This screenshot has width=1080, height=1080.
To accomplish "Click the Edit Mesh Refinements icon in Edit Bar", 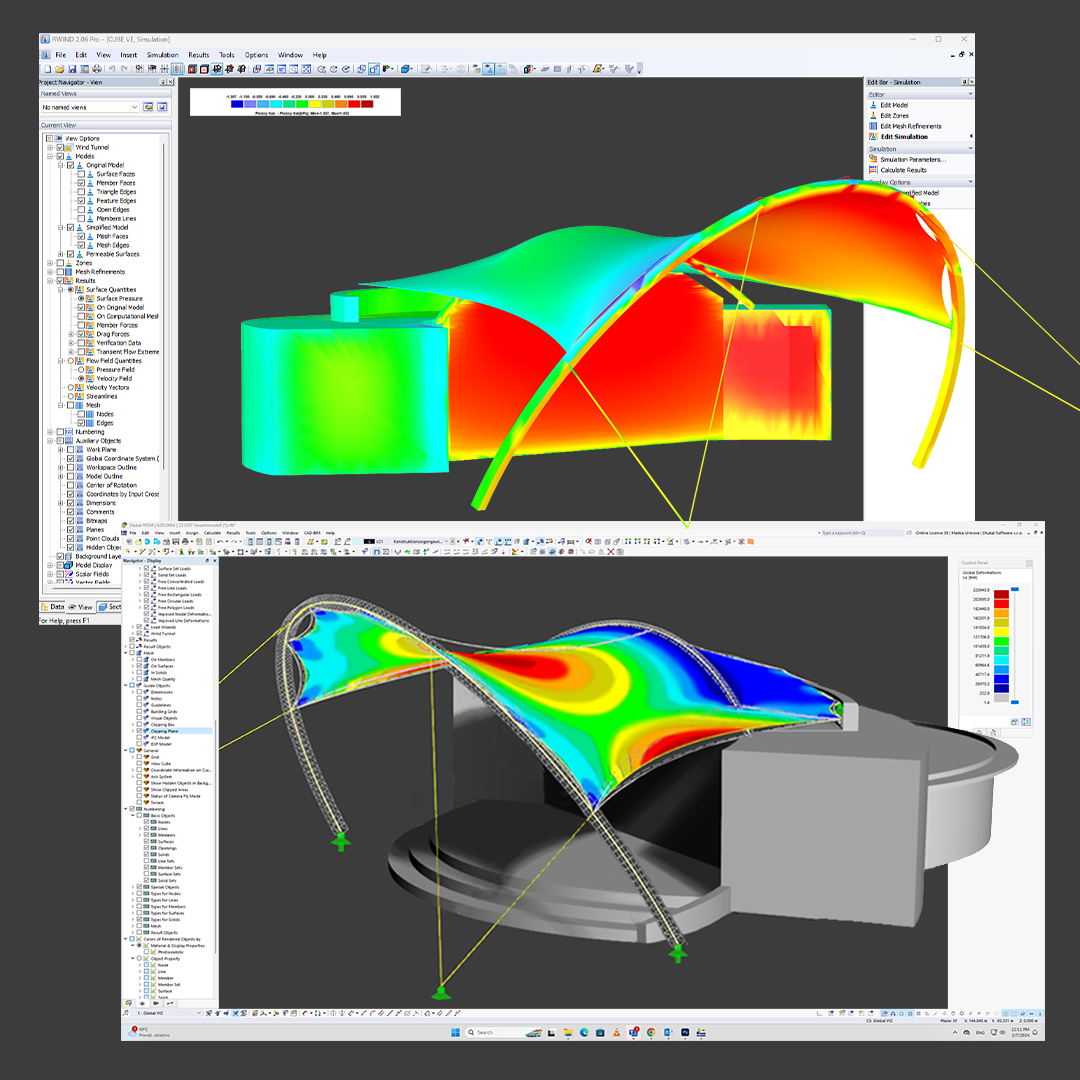I will tap(873, 126).
